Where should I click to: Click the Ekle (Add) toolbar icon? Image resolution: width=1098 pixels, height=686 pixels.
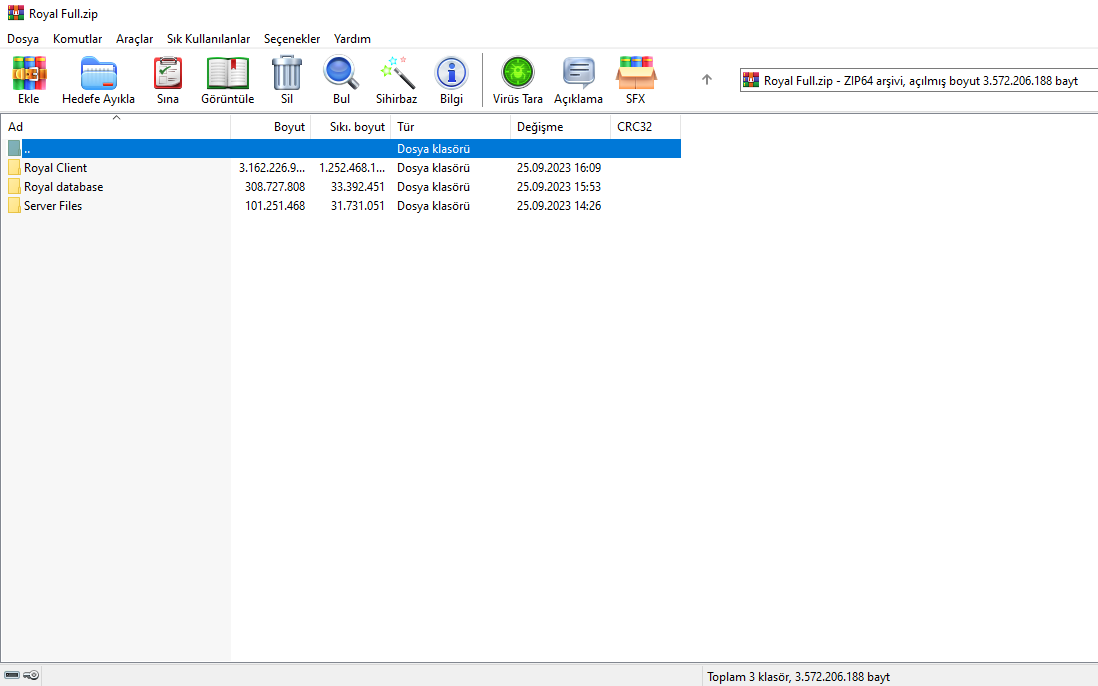tap(29, 73)
